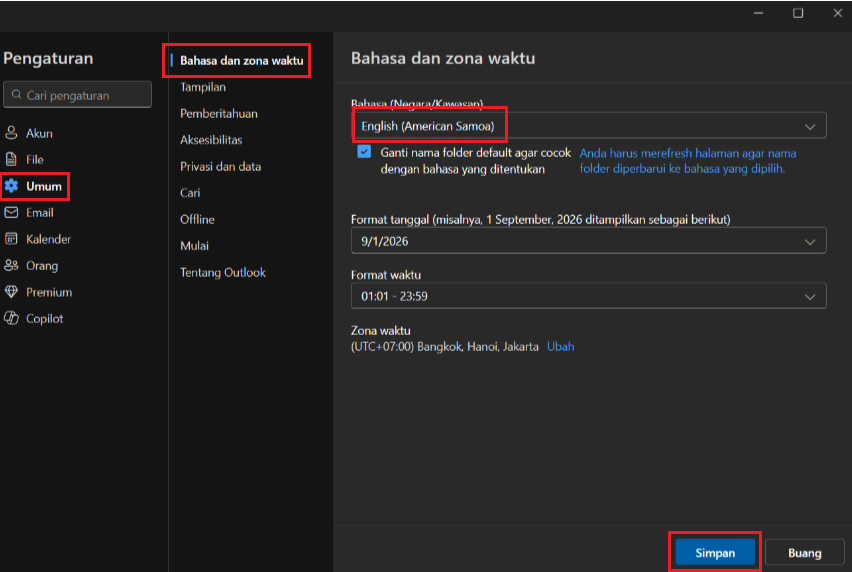This screenshot has height=572, width=852.
Task: Maximize the settings window
Action: tap(798, 13)
